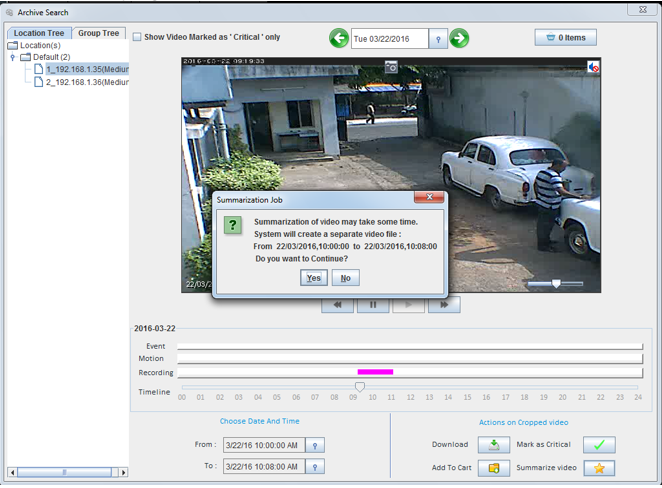This screenshot has height=488, width=662.
Task: Collapse the Default (2) tree expander
Action: [x=13, y=57]
